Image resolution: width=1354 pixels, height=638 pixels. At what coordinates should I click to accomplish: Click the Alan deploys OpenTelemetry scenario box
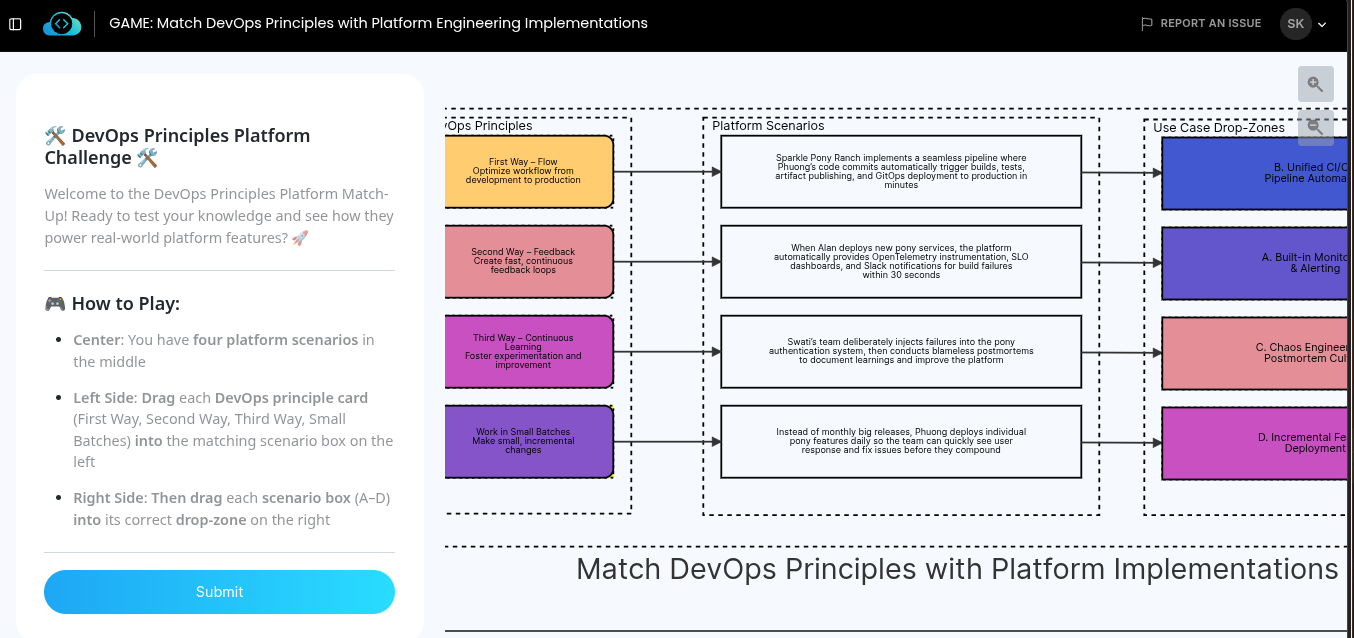(901, 262)
